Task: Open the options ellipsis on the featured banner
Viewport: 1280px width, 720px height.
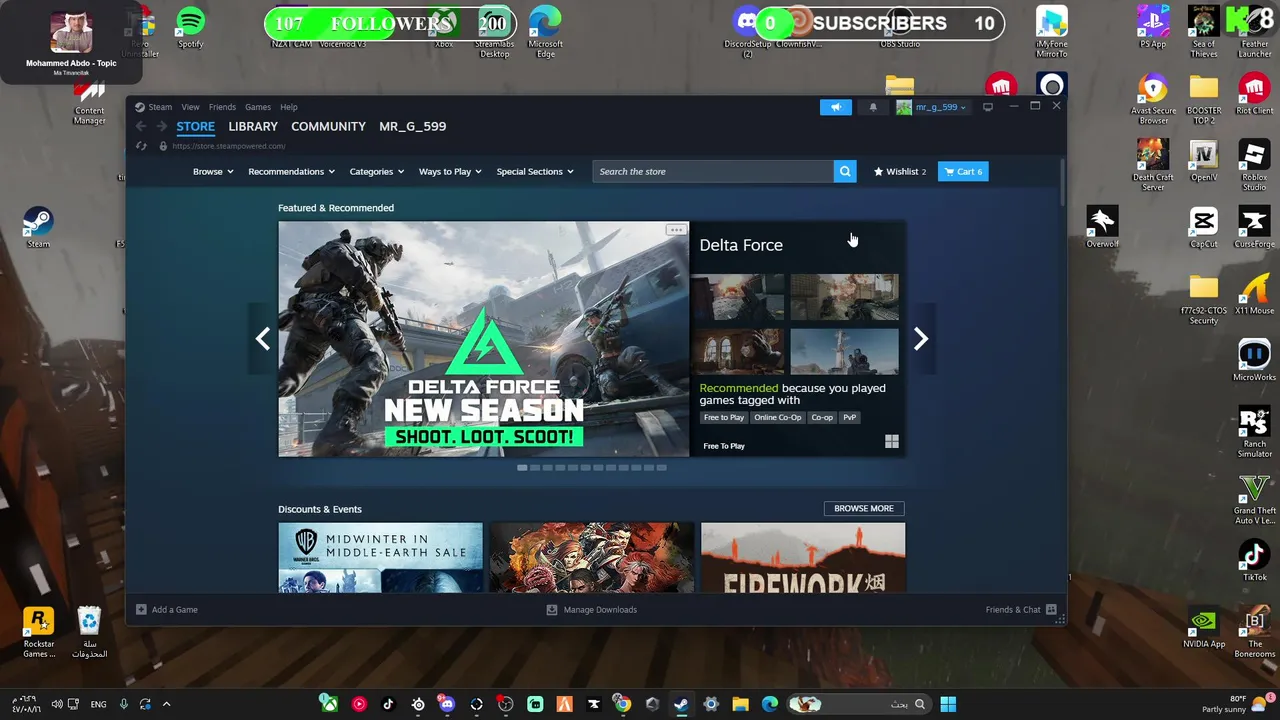Action: pyautogui.click(x=676, y=230)
